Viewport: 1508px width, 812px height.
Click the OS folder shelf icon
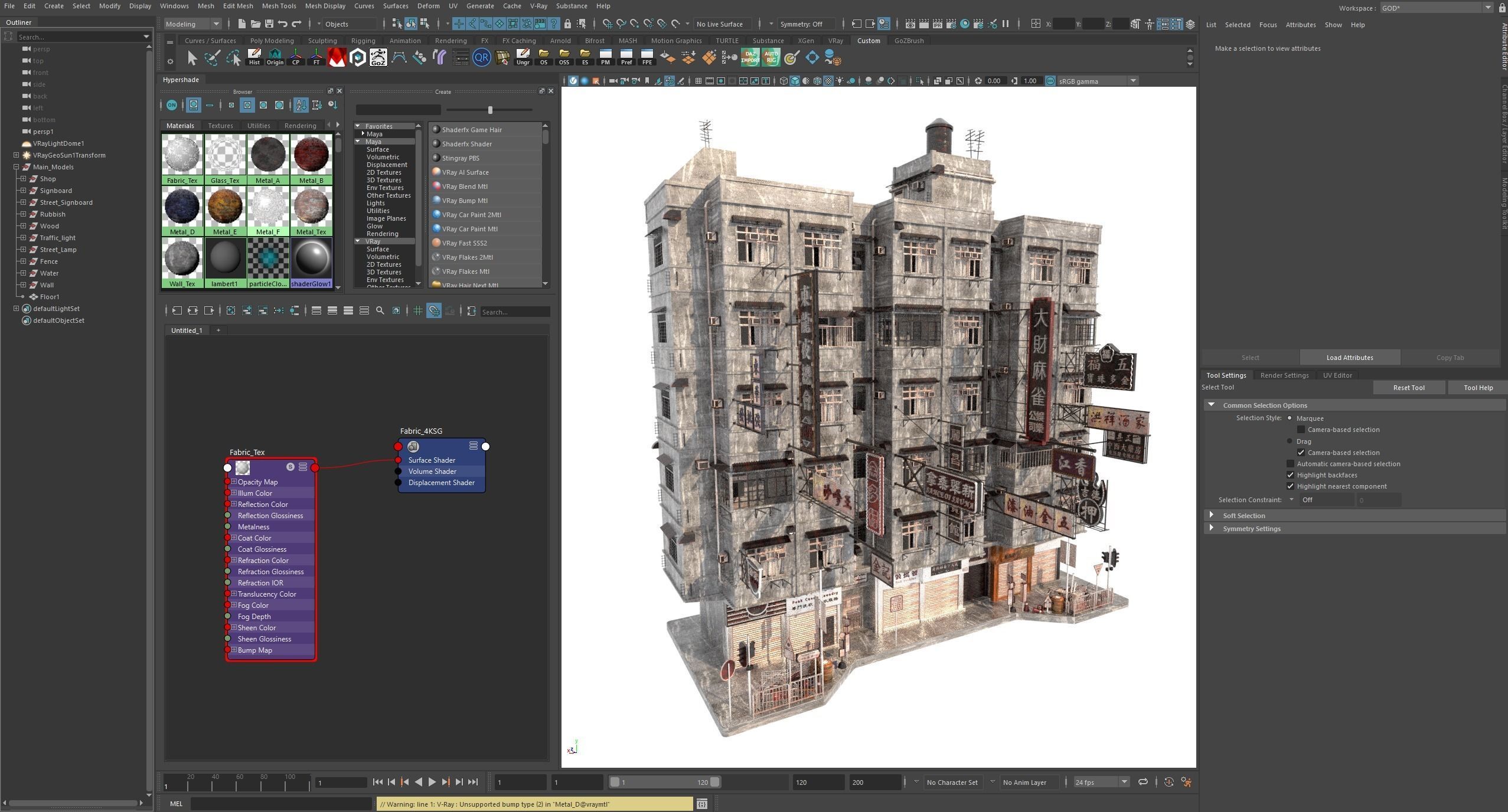(x=543, y=57)
